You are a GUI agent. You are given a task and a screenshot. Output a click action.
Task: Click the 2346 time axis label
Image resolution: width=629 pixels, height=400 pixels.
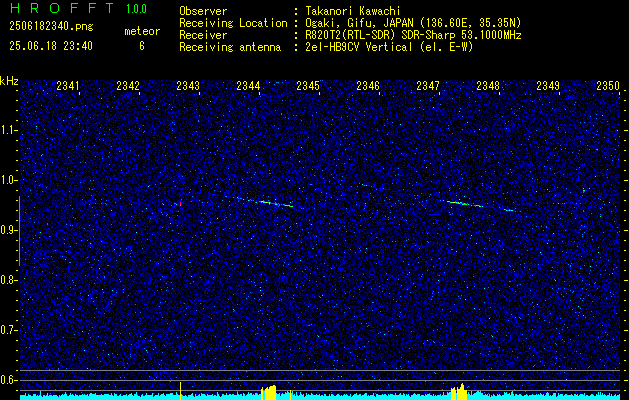[x=368, y=86]
